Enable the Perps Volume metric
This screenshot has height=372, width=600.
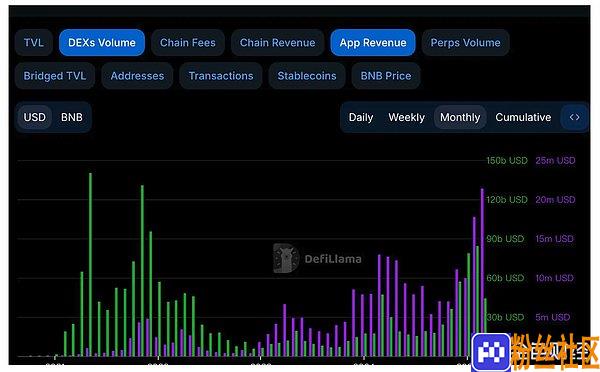(x=465, y=42)
